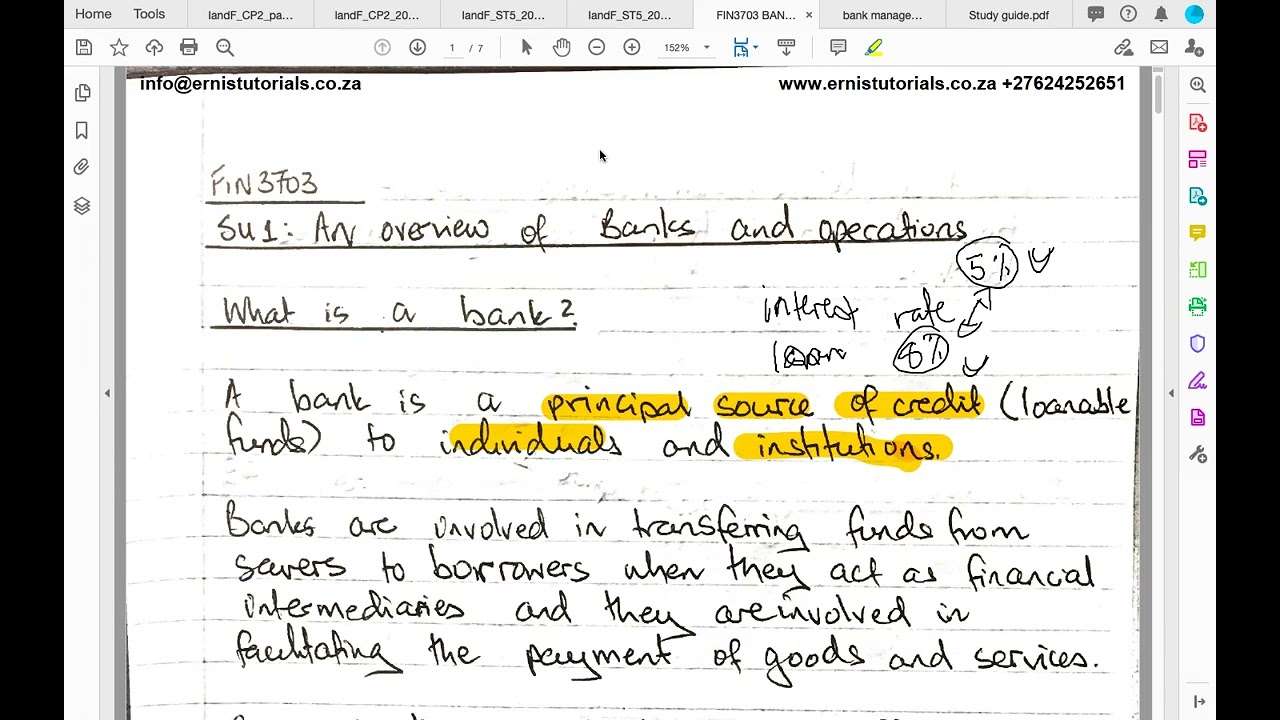Print the document
The height and width of the screenshot is (720, 1280).
(189, 47)
